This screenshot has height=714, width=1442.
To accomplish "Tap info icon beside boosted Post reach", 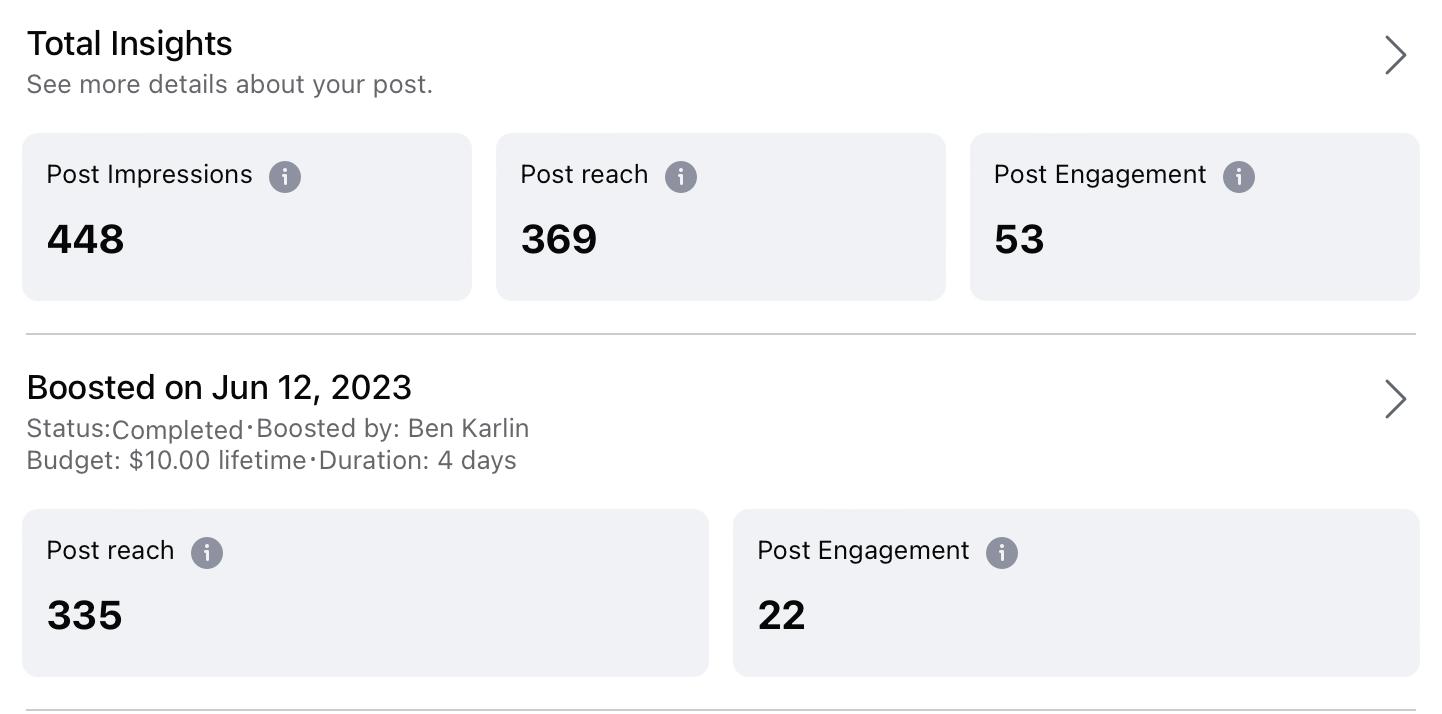I will click(x=207, y=553).
